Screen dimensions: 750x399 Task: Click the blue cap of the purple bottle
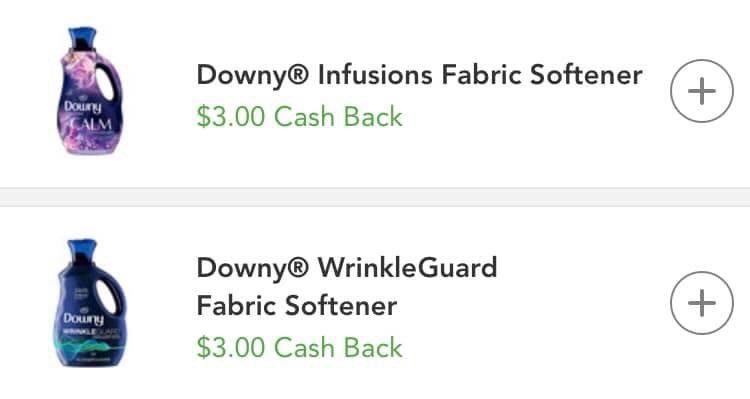pyautogui.click(x=82, y=38)
